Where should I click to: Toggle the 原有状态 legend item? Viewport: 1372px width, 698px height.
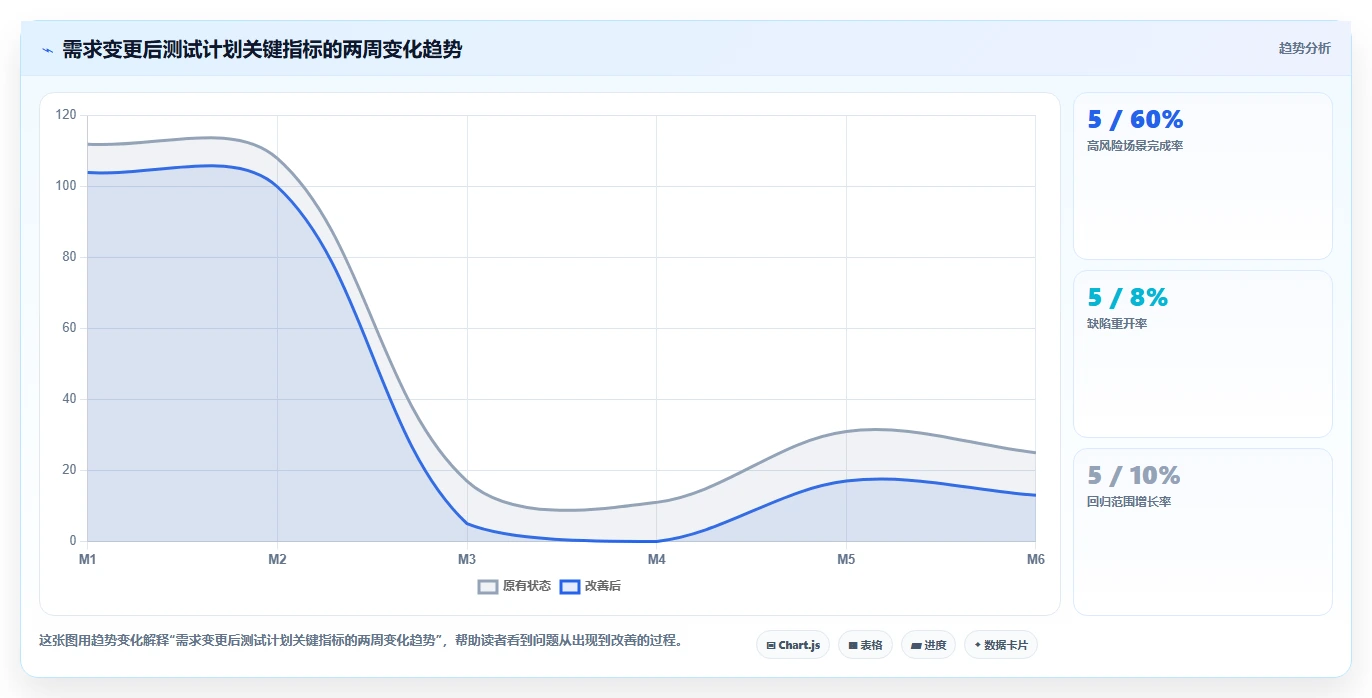coord(514,586)
